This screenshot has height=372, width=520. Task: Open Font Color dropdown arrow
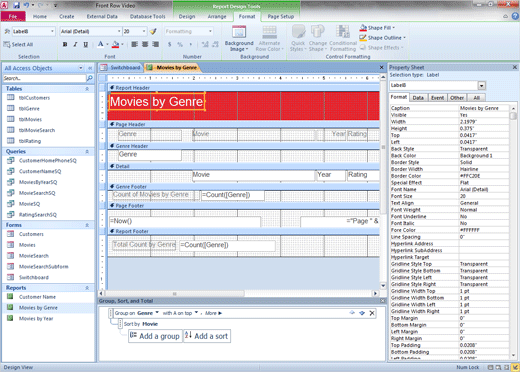tap(107, 44)
